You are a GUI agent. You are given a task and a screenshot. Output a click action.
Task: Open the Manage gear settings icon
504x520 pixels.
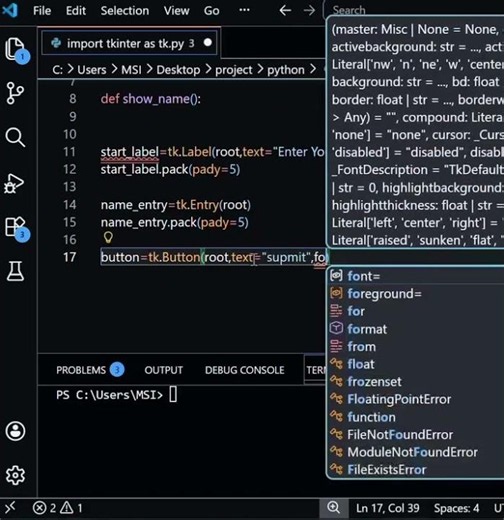tap(15, 475)
